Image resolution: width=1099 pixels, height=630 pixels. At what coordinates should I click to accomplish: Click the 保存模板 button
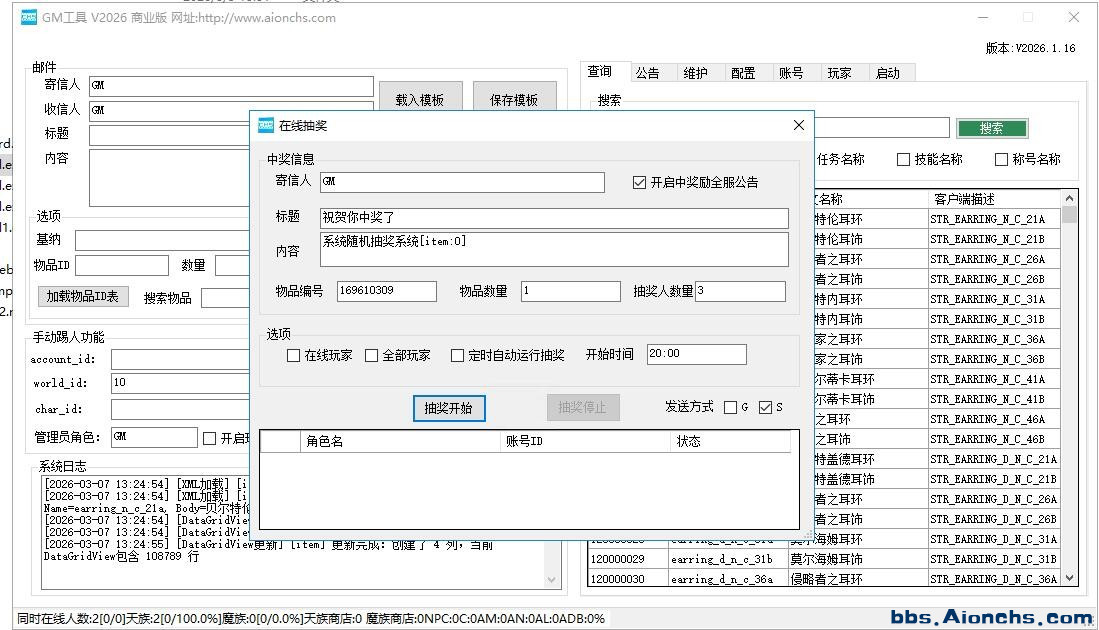(x=513, y=100)
